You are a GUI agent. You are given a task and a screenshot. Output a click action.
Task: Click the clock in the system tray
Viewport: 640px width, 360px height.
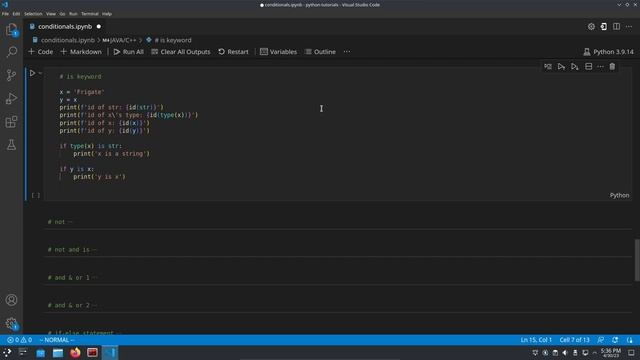pyautogui.click(x=611, y=353)
